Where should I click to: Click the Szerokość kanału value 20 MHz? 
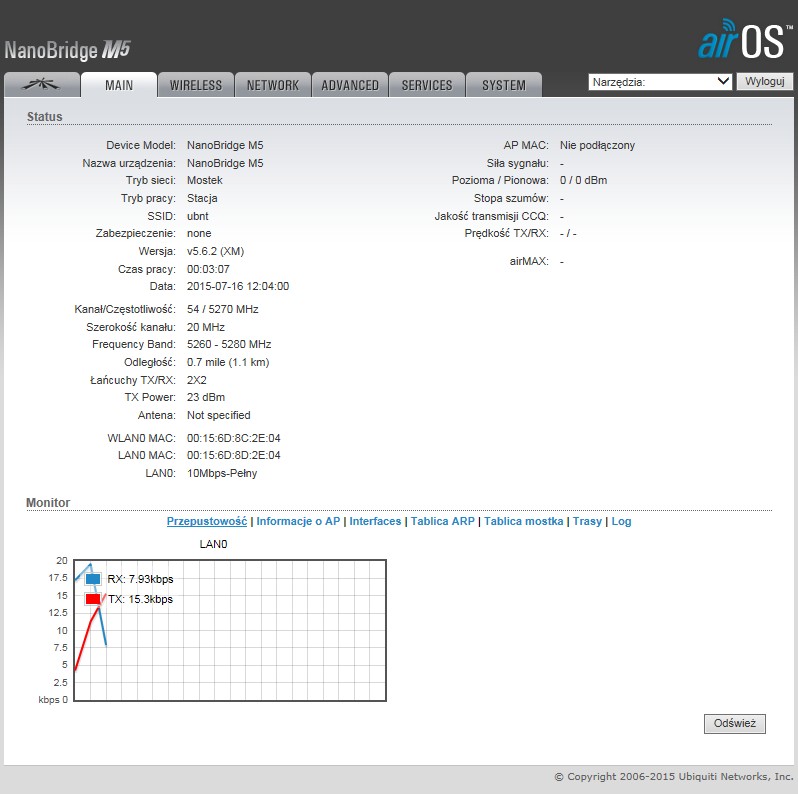pos(206,327)
